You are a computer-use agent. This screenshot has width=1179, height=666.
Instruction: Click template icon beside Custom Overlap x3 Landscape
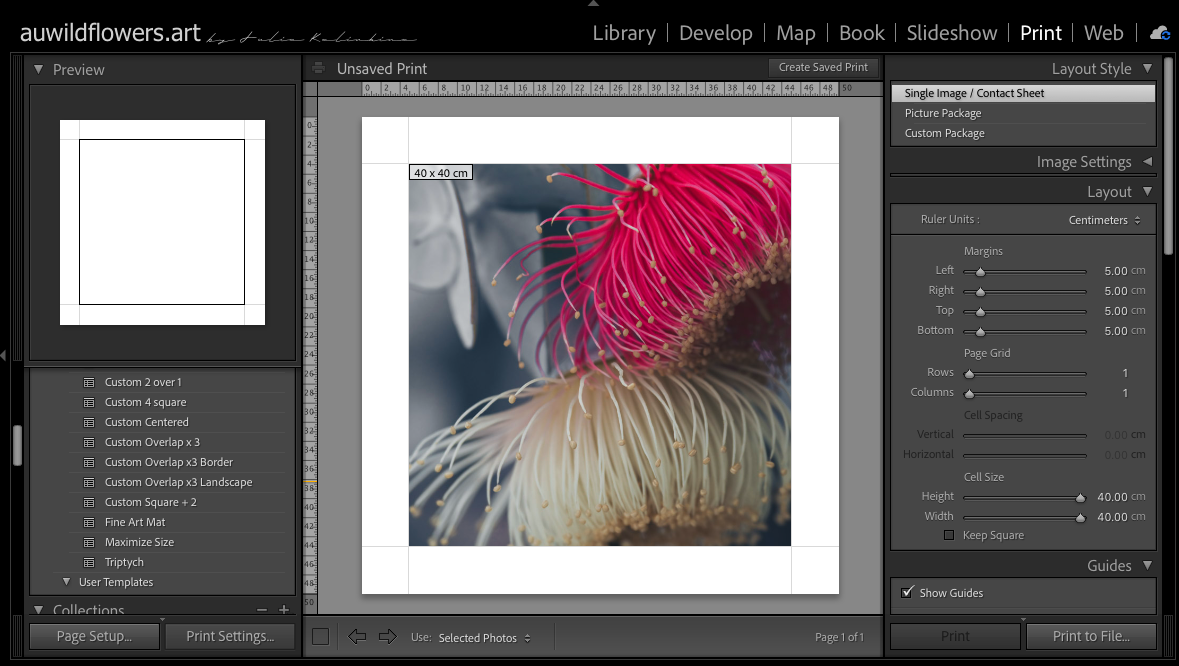89,482
